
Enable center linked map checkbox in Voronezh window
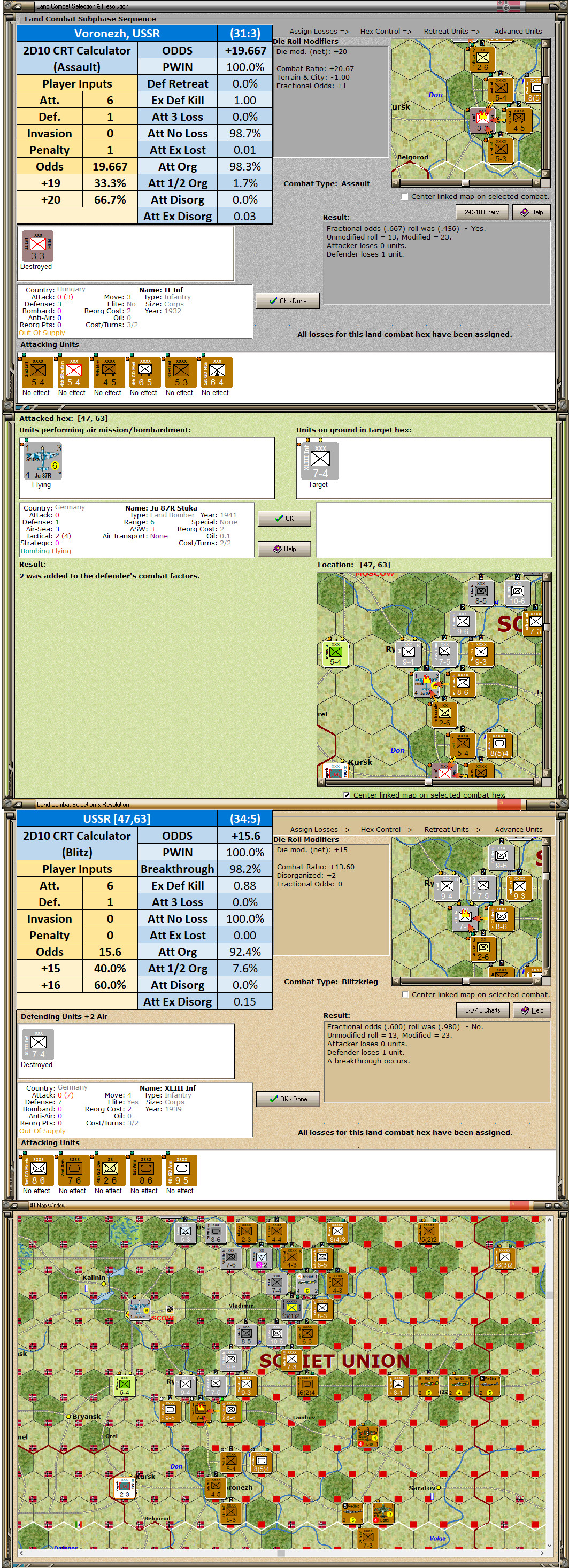pos(404,197)
